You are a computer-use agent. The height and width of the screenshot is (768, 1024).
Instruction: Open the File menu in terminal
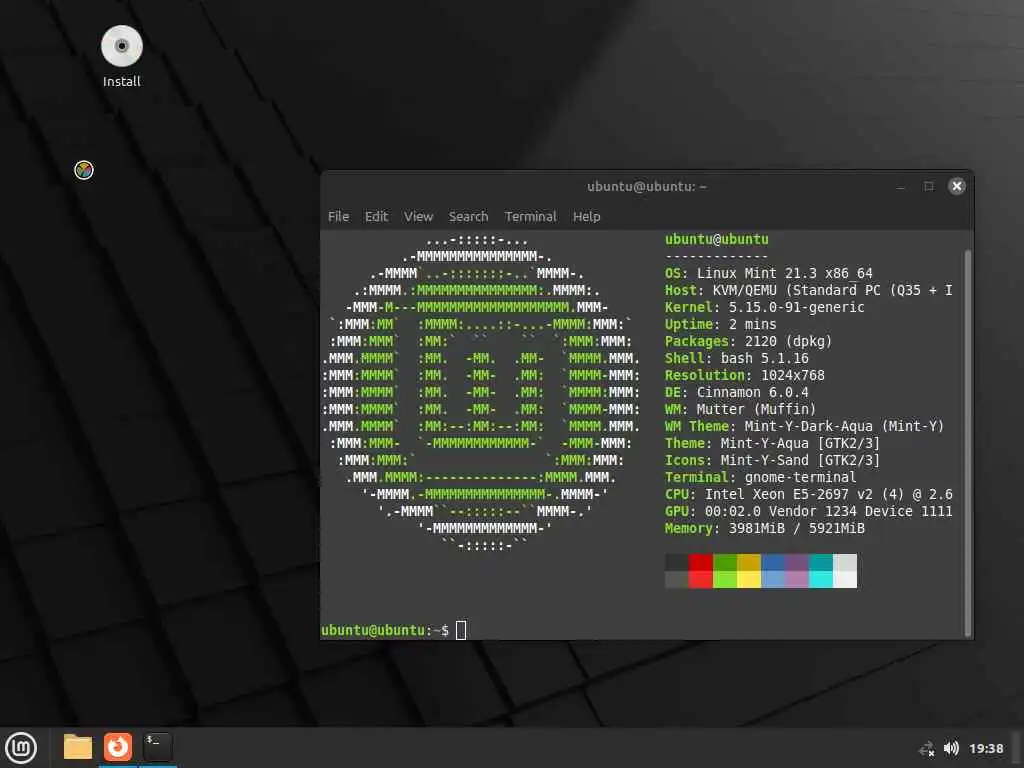coord(338,216)
